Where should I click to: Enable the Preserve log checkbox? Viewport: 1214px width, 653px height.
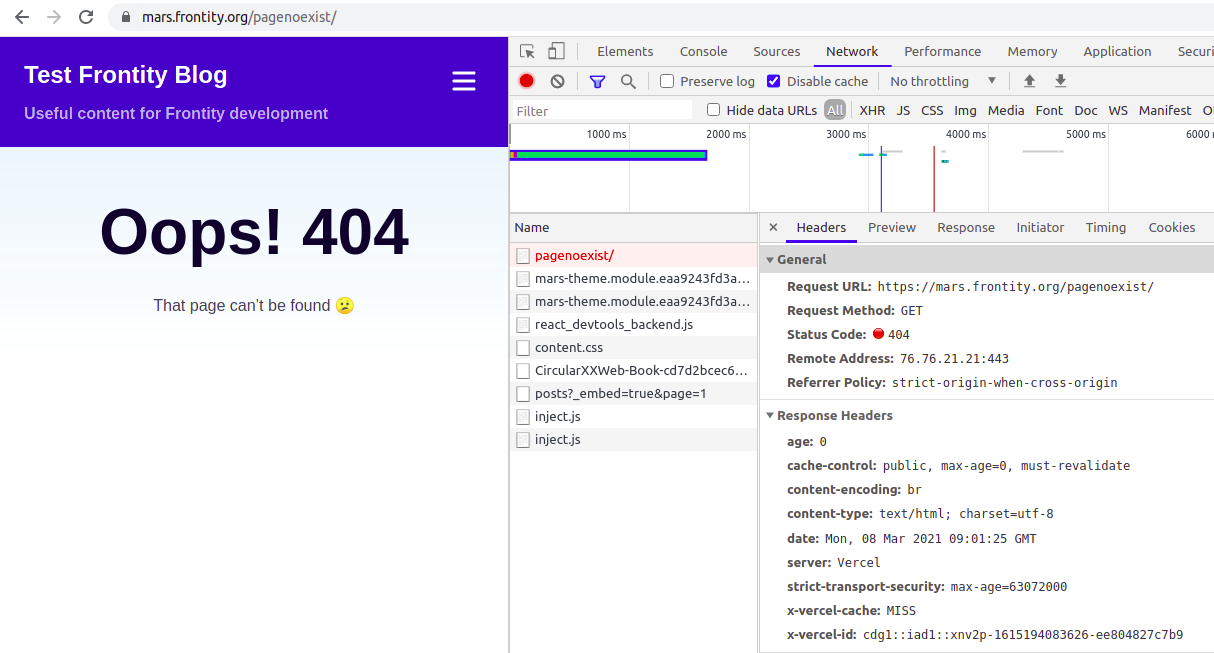(668, 81)
